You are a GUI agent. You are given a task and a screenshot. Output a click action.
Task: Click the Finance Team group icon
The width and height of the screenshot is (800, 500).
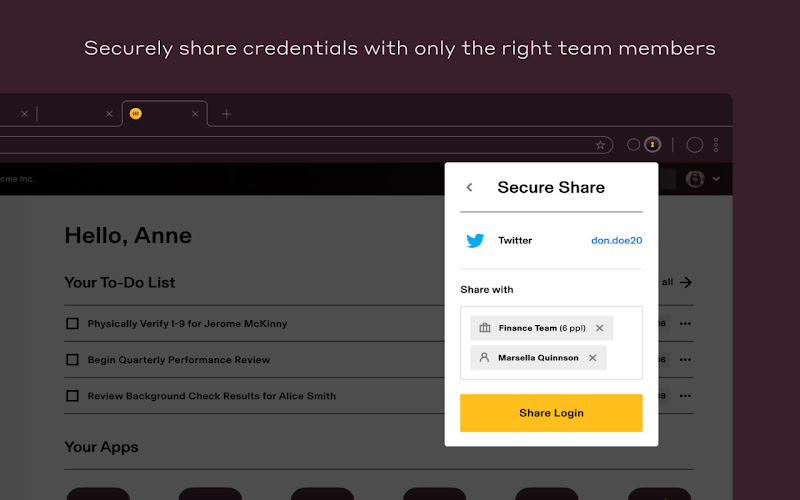pyautogui.click(x=485, y=328)
